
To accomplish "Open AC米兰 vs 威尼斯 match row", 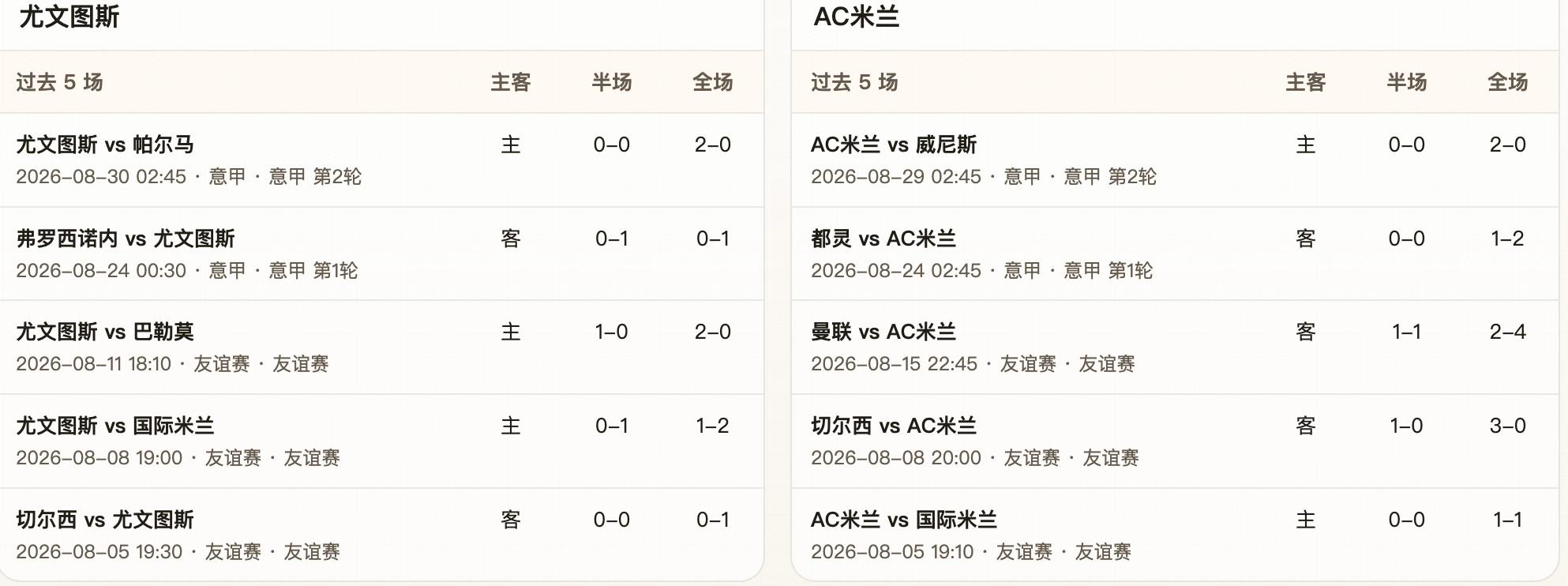I will [1175, 160].
